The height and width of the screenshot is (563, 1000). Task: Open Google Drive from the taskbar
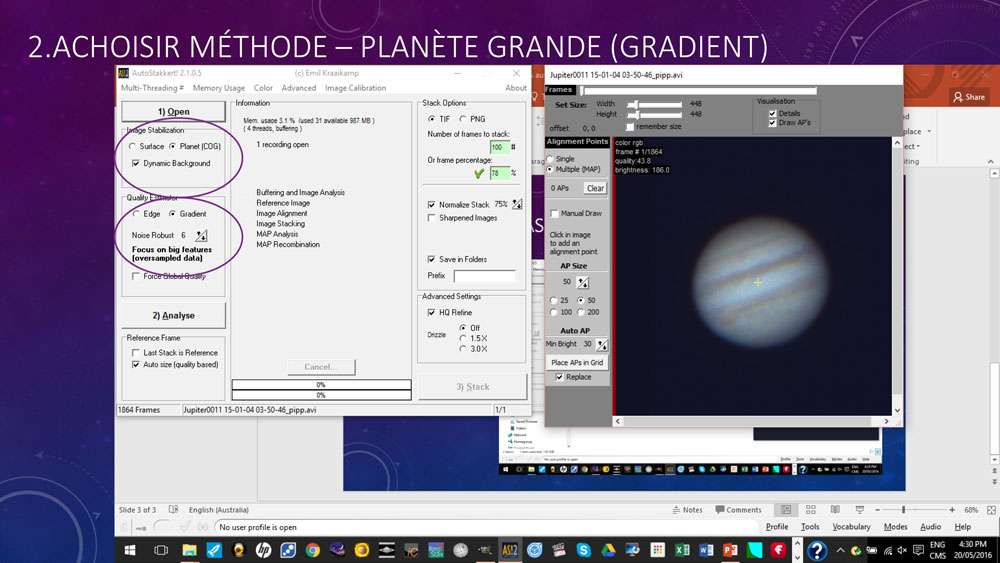point(608,550)
